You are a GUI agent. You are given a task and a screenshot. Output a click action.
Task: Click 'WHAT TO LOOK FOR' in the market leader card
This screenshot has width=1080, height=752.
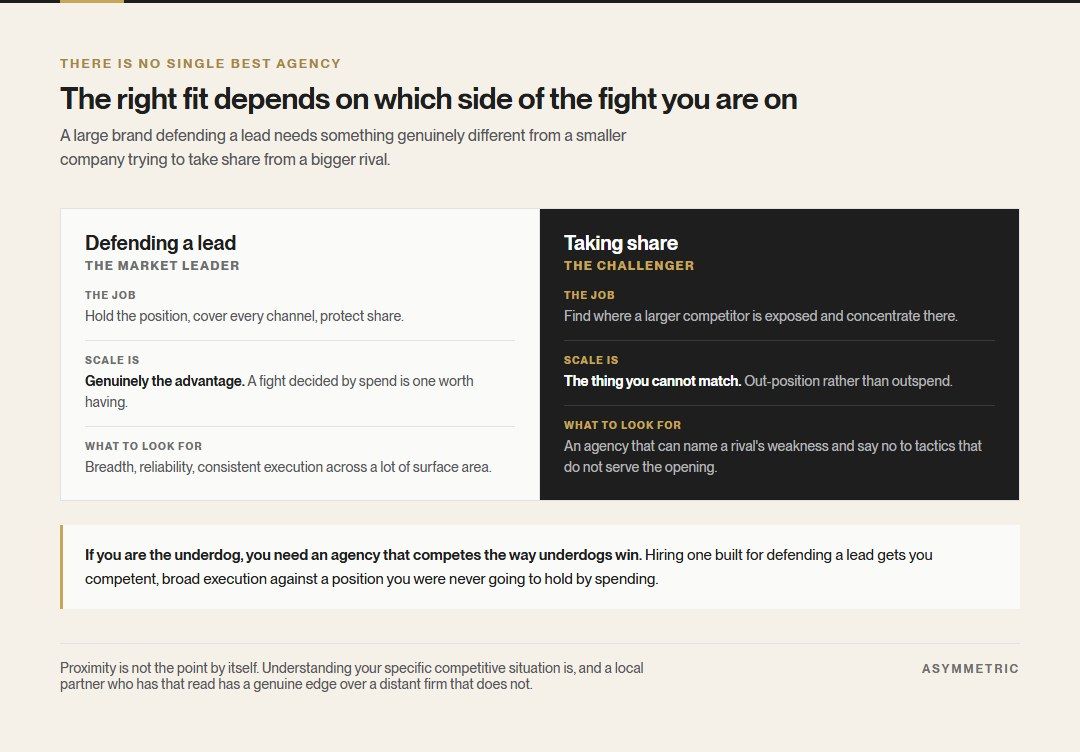click(x=143, y=446)
